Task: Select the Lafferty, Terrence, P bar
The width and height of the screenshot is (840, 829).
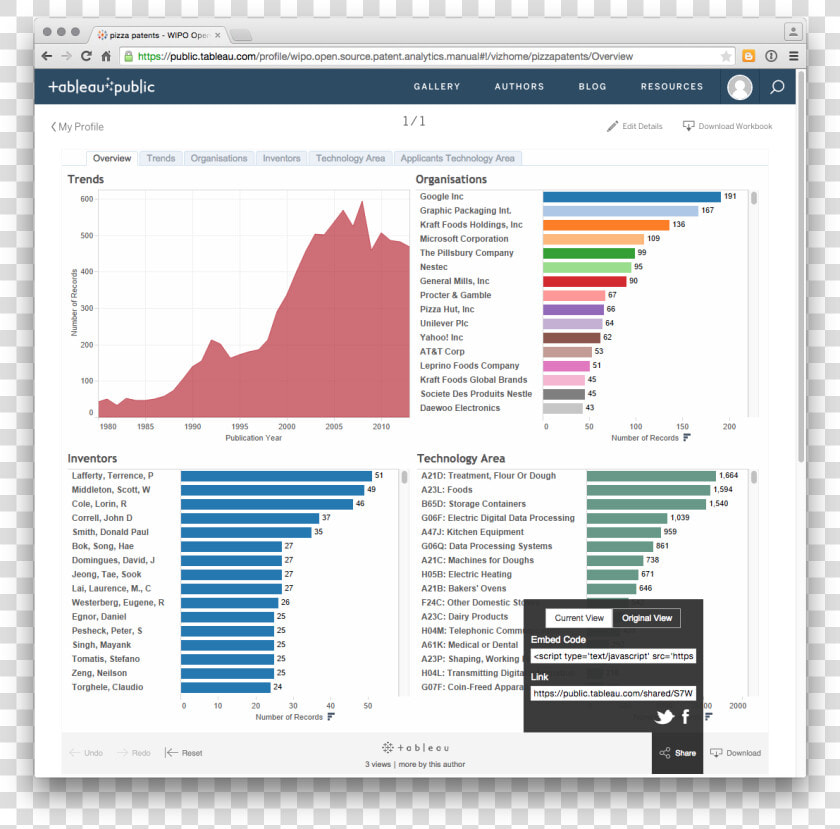Action: tap(276, 476)
